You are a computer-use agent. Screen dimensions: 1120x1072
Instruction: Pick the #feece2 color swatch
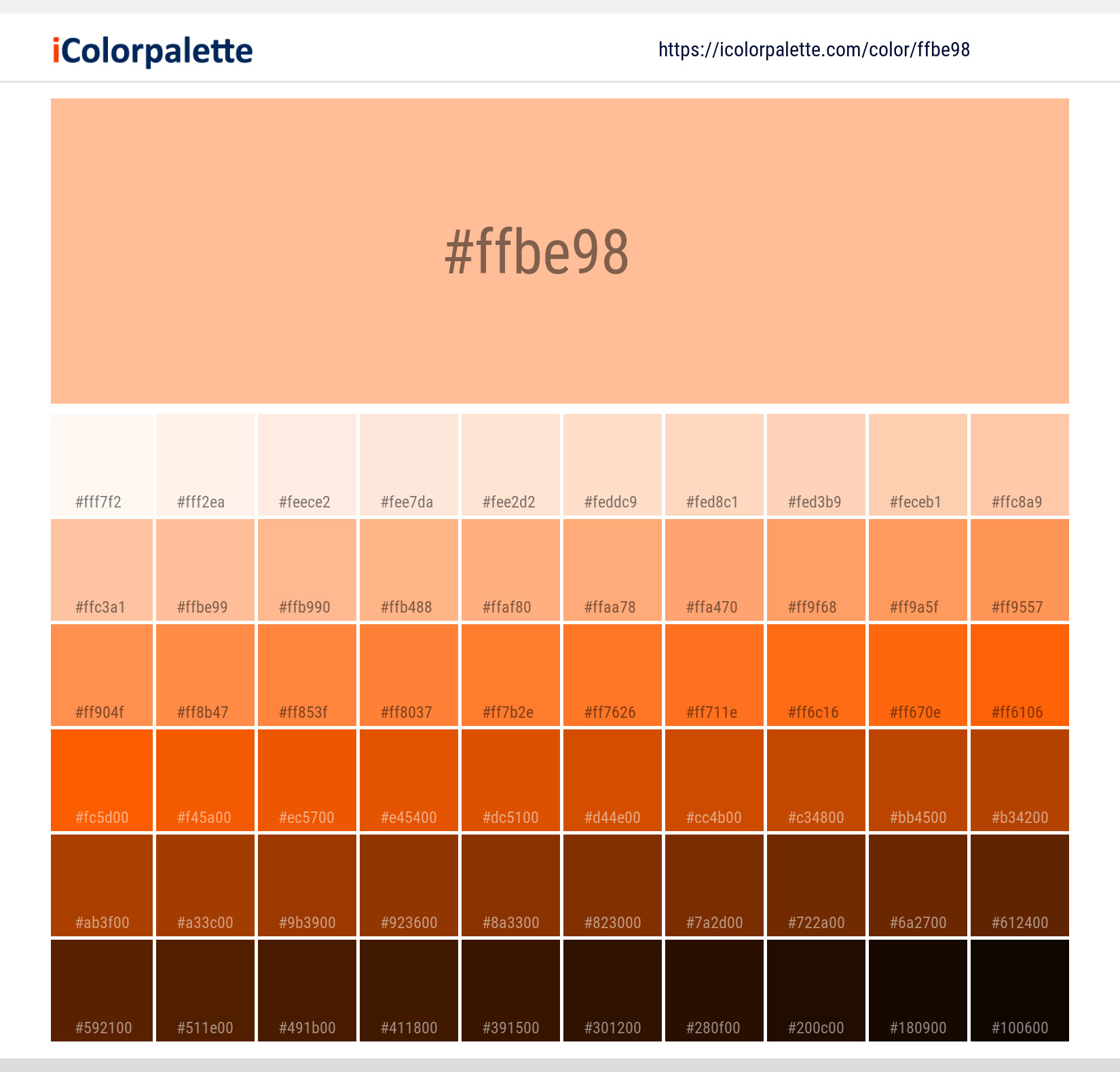(307, 465)
